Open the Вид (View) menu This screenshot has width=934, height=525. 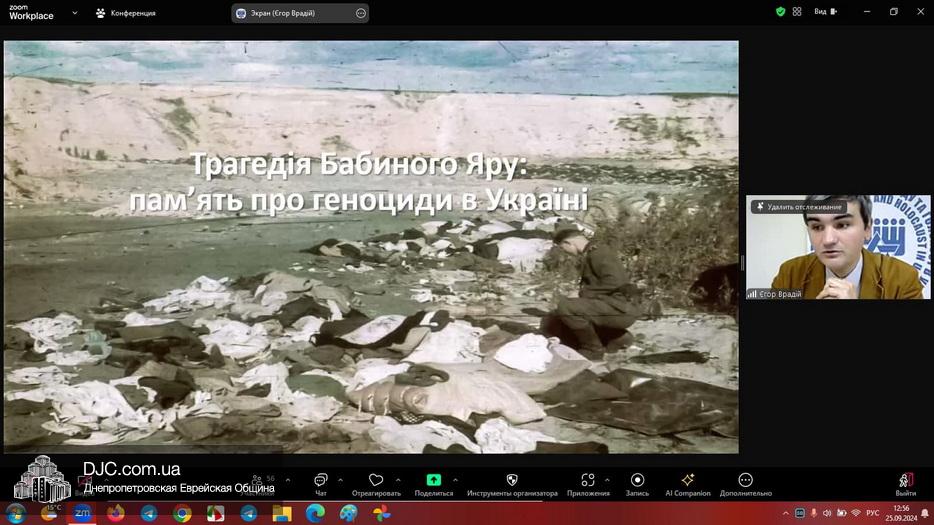point(820,12)
